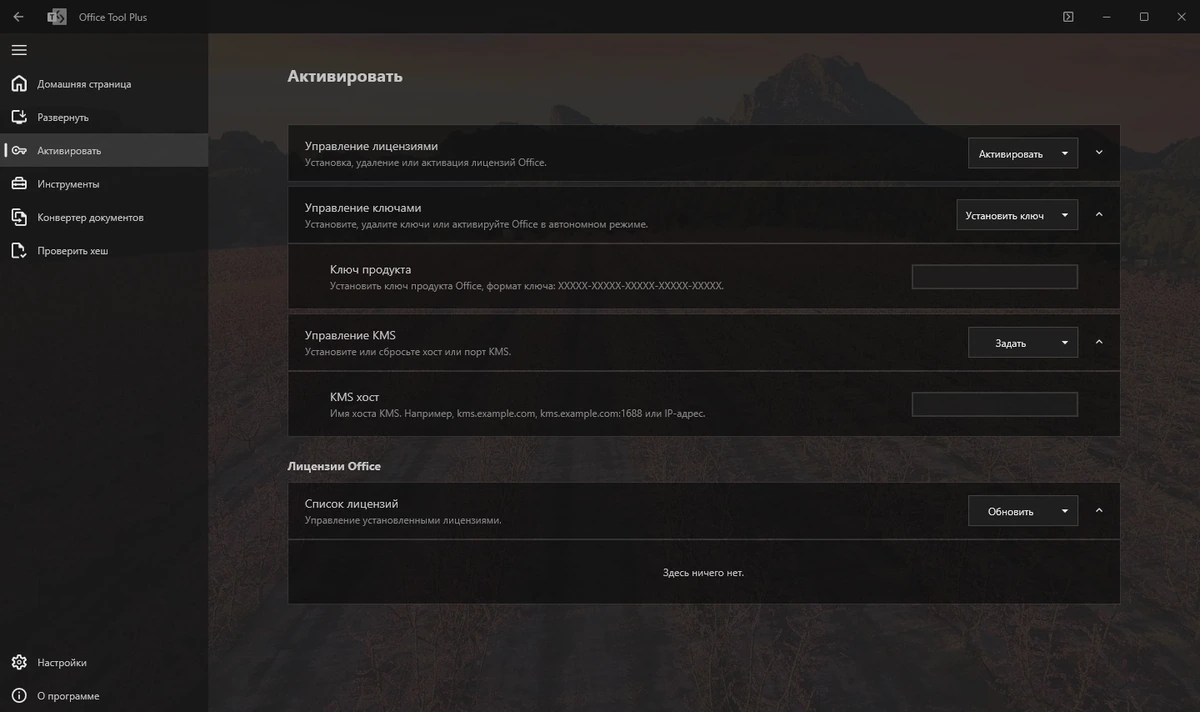
Task: Open the Развернуть page
Action: 104,117
